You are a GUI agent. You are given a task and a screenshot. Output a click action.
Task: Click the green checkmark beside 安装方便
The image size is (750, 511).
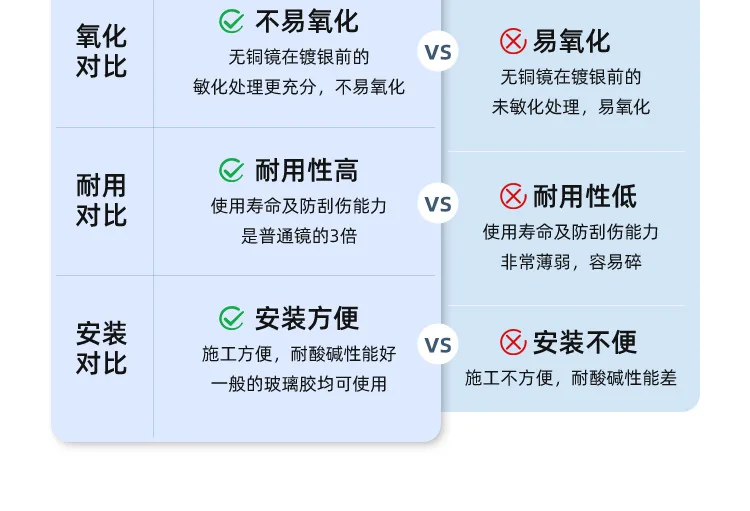coord(232,318)
